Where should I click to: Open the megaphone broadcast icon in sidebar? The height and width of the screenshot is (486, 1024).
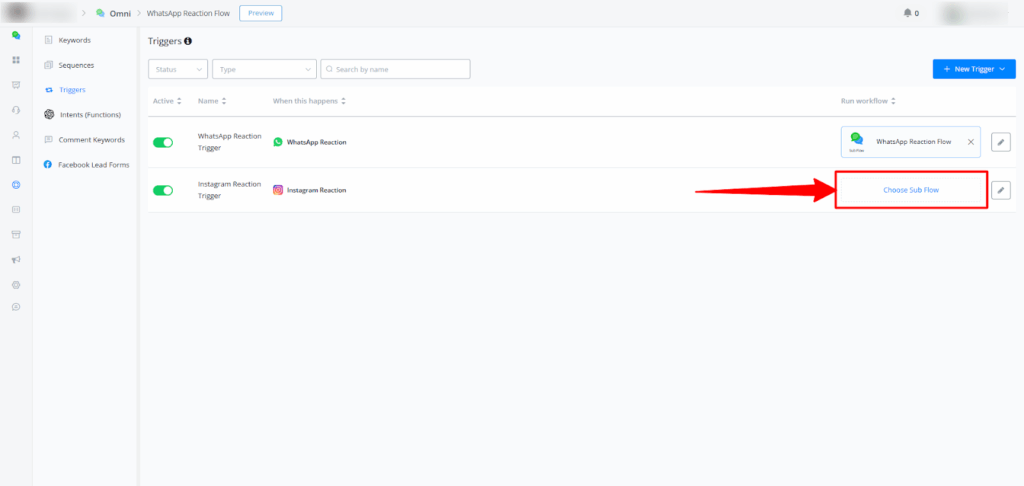coord(16,260)
